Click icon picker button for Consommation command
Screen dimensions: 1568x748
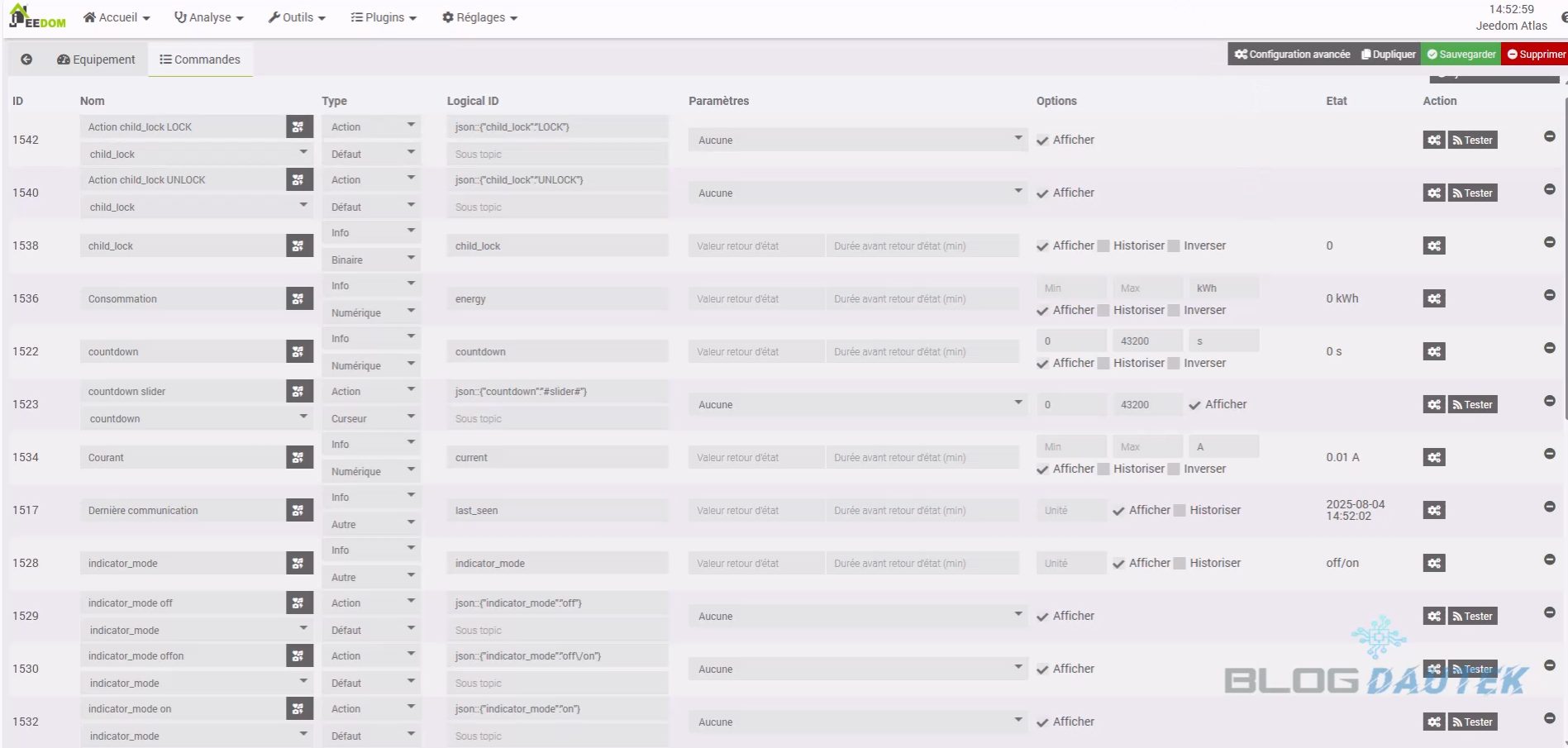click(298, 298)
